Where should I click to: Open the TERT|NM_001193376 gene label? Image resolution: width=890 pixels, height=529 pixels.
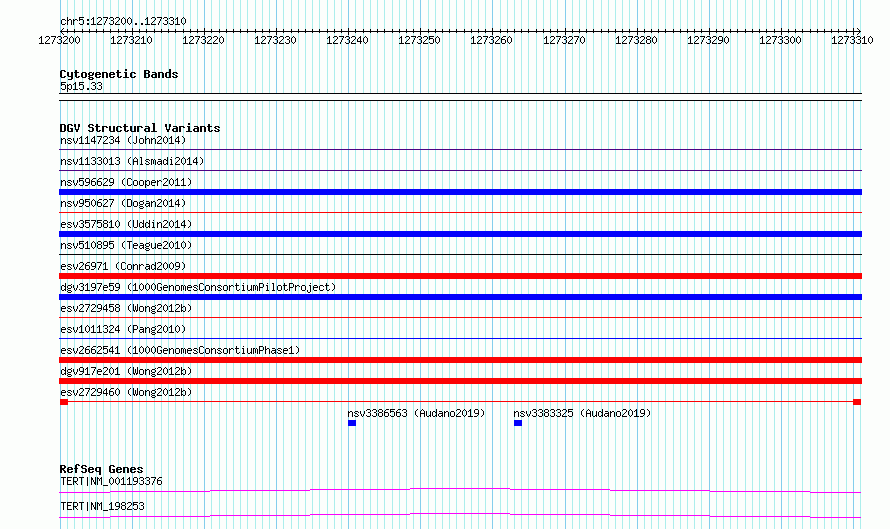click(111, 481)
